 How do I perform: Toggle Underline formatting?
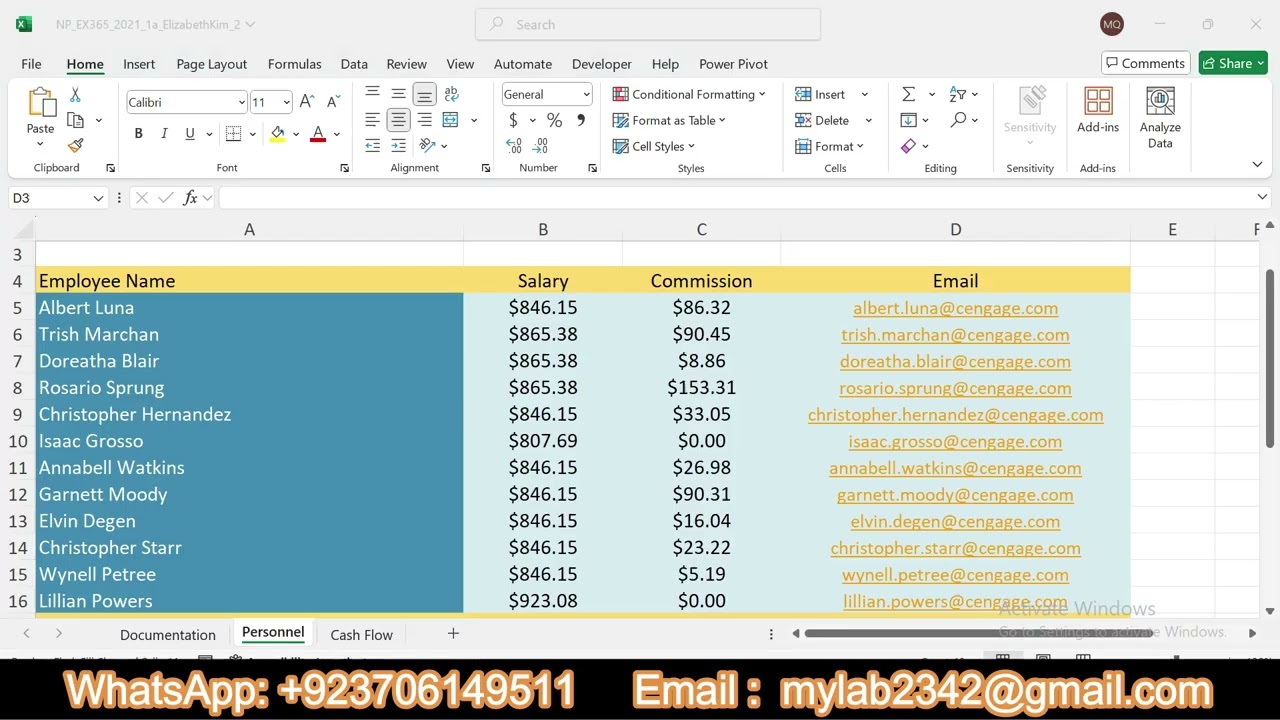(190, 133)
